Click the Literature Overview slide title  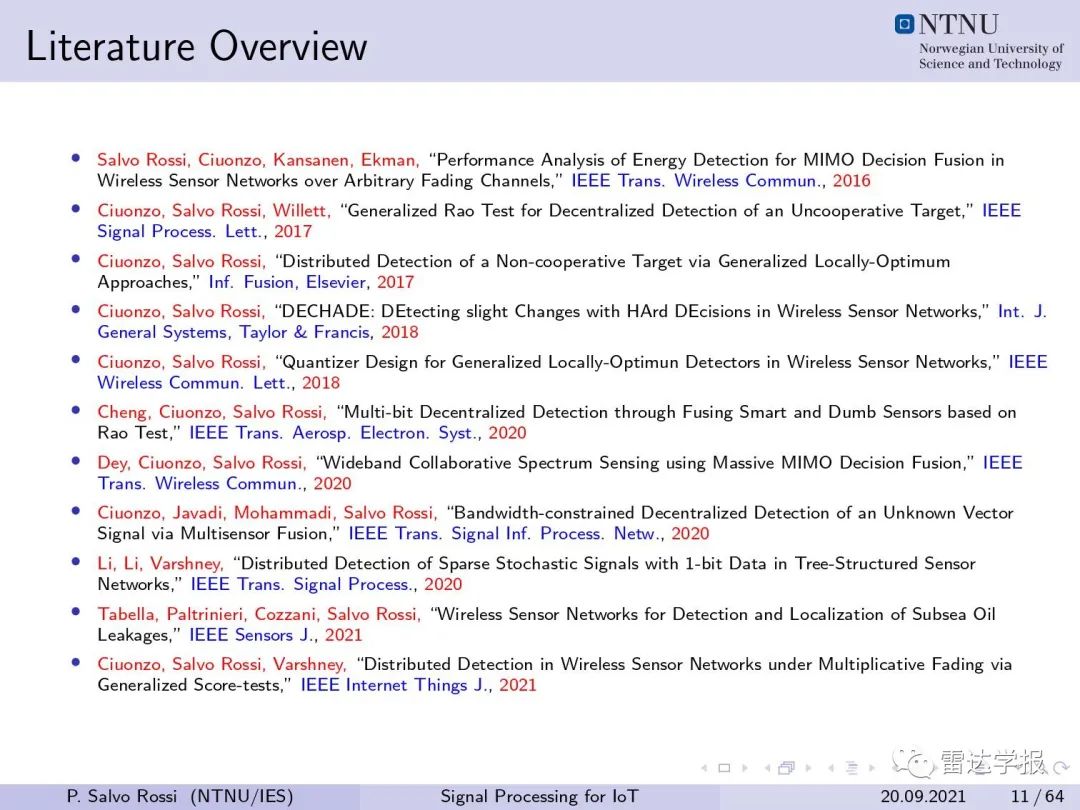tap(196, 46)
